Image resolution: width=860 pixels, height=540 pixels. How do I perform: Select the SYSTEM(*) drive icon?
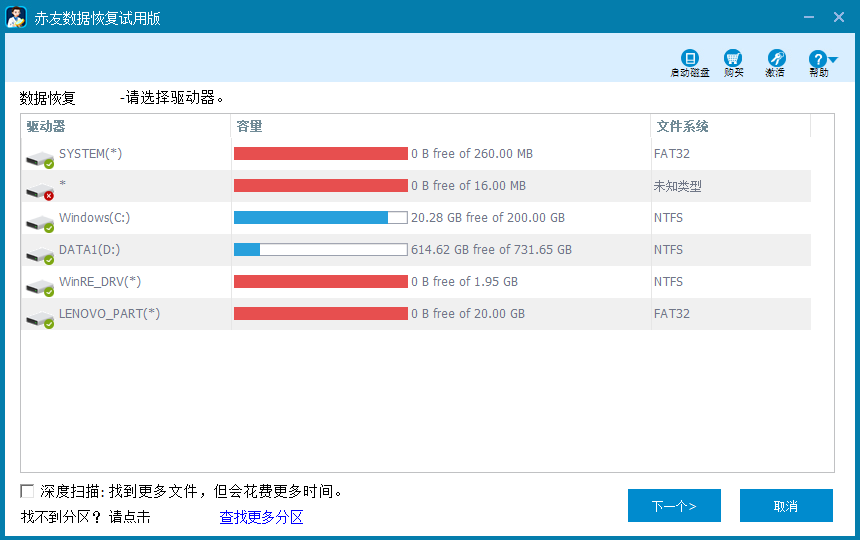(40, 156)
